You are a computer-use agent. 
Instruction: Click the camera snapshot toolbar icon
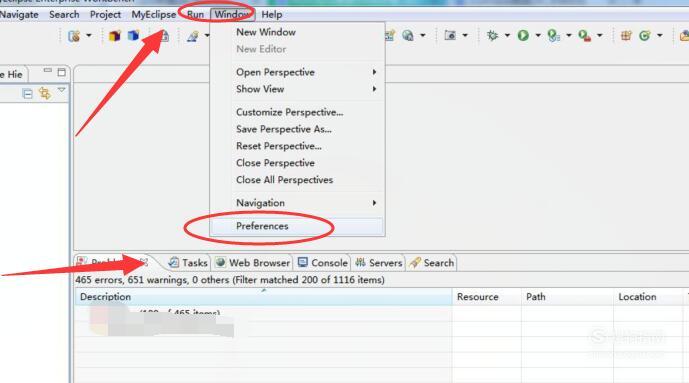coord(450,36)
